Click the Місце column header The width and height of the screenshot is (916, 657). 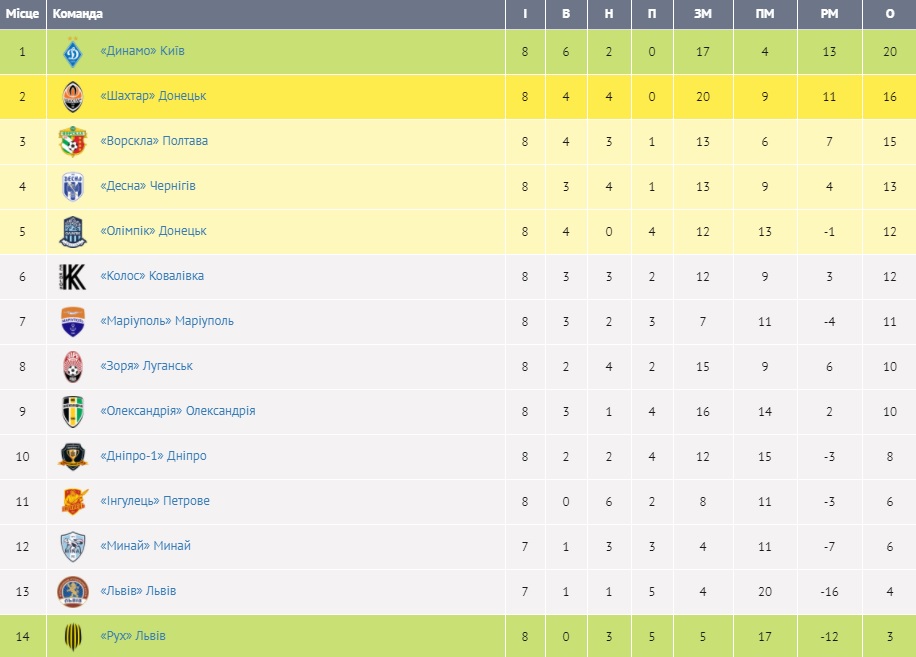(22, 14)
